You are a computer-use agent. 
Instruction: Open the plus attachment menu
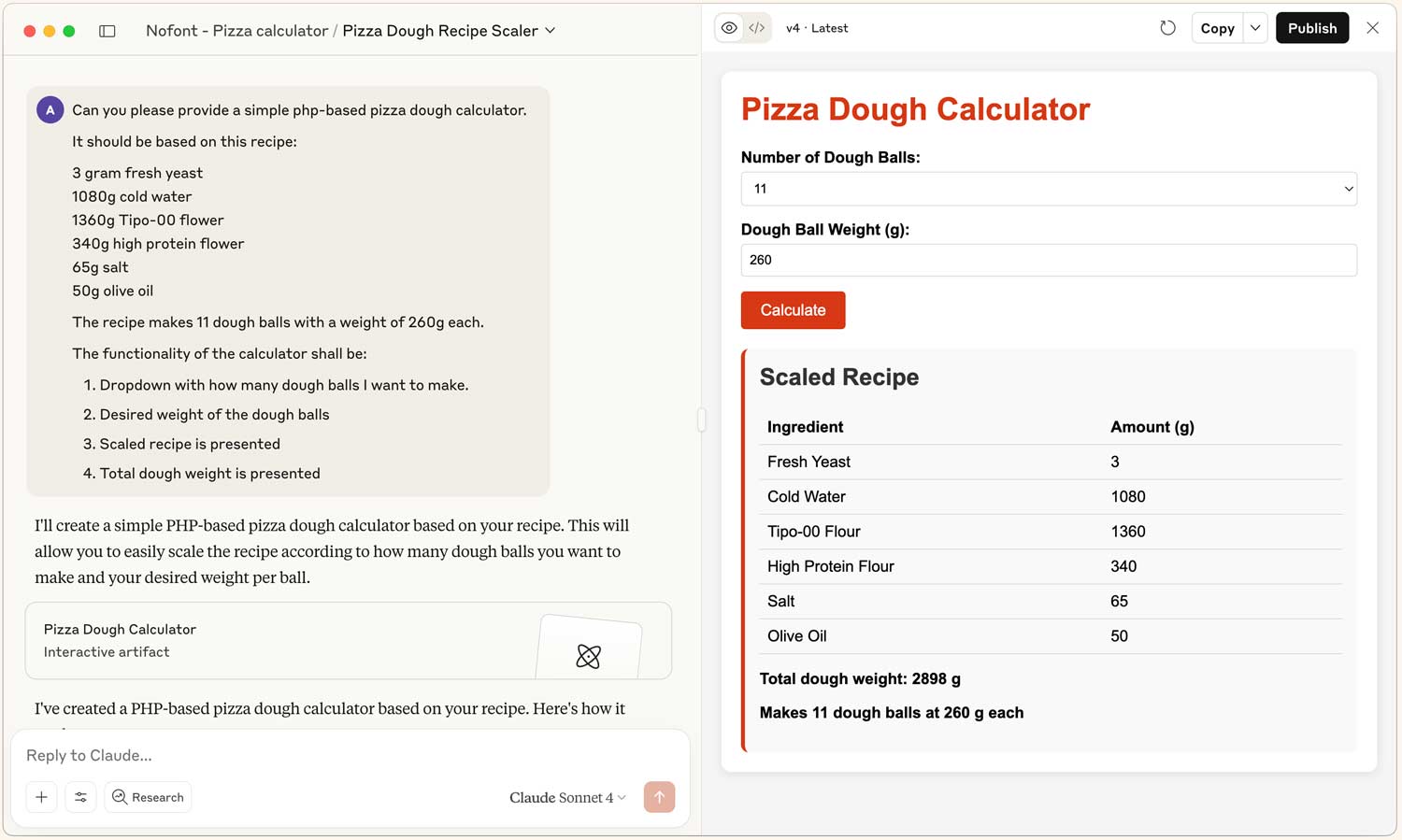[41, 797]
